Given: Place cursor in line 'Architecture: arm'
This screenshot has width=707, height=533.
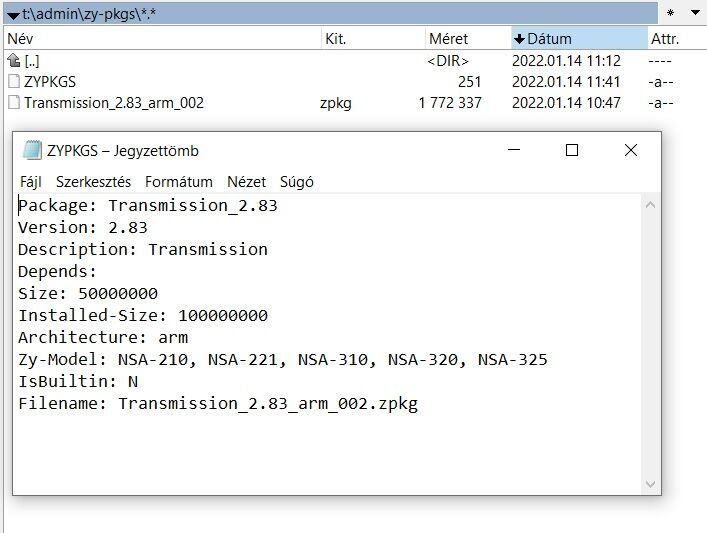Looking at the screenshot, I should (103, 337).
